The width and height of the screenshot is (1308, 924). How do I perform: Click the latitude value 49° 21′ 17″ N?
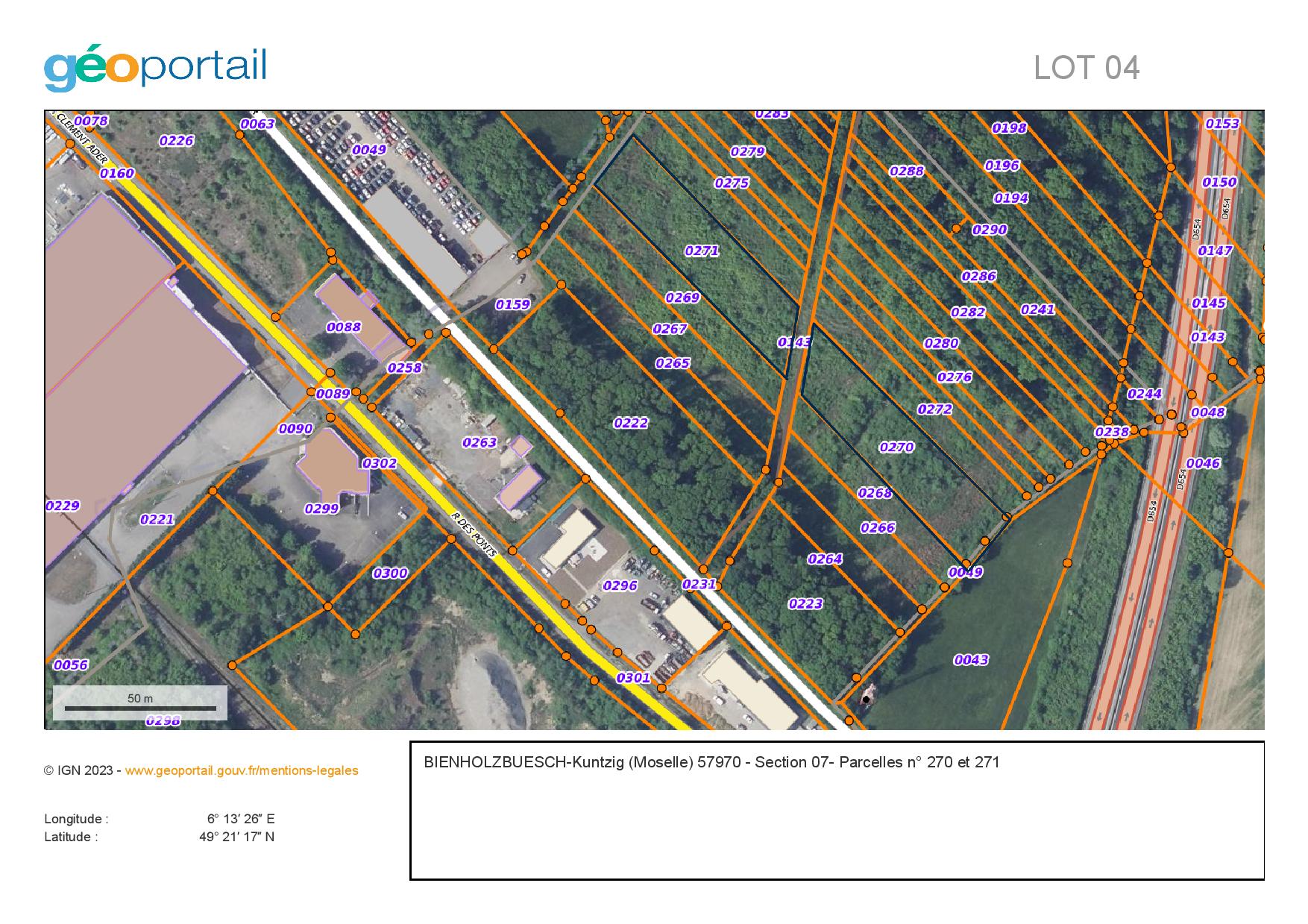coord(236,837)
